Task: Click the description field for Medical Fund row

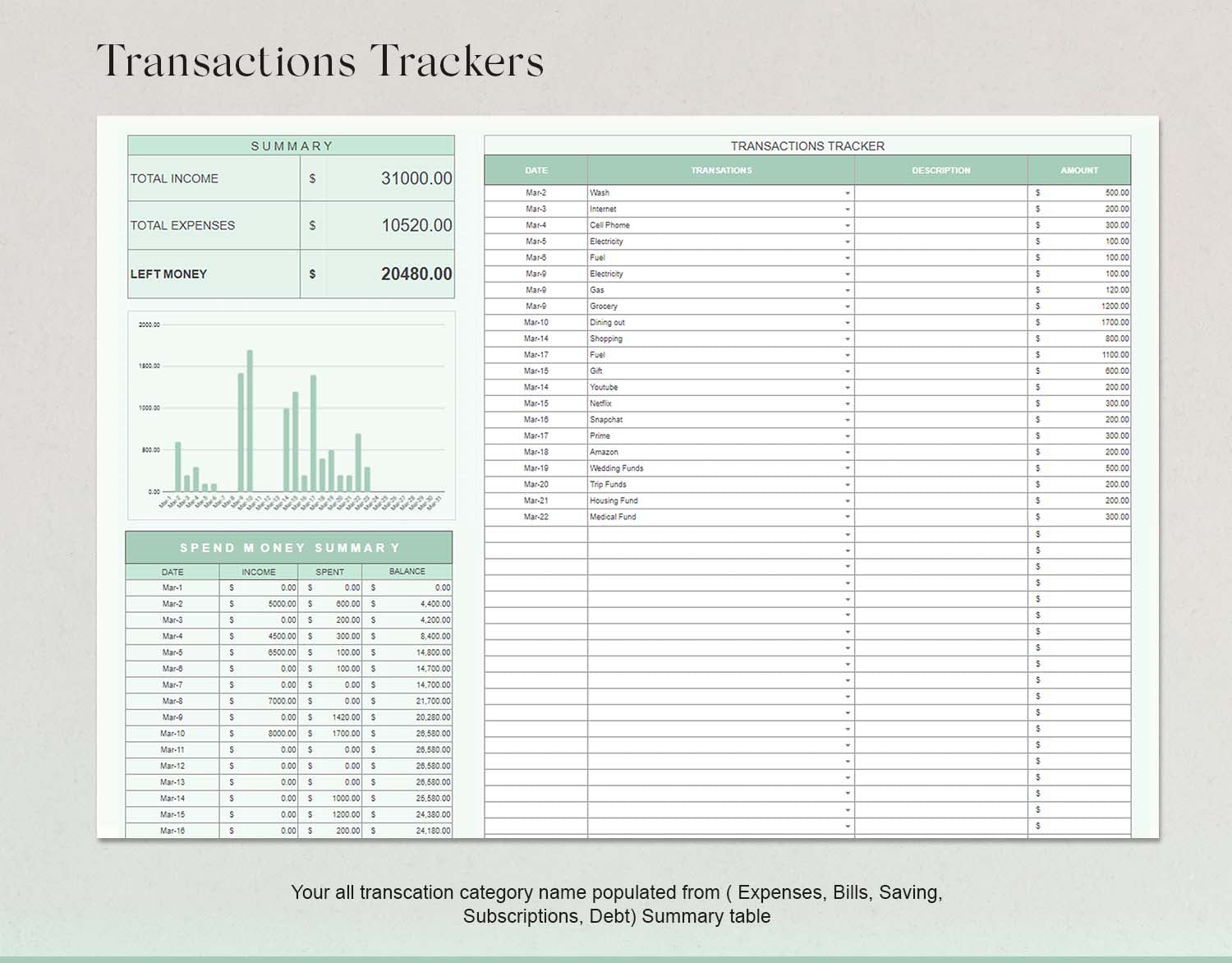Action: point(941,517)
